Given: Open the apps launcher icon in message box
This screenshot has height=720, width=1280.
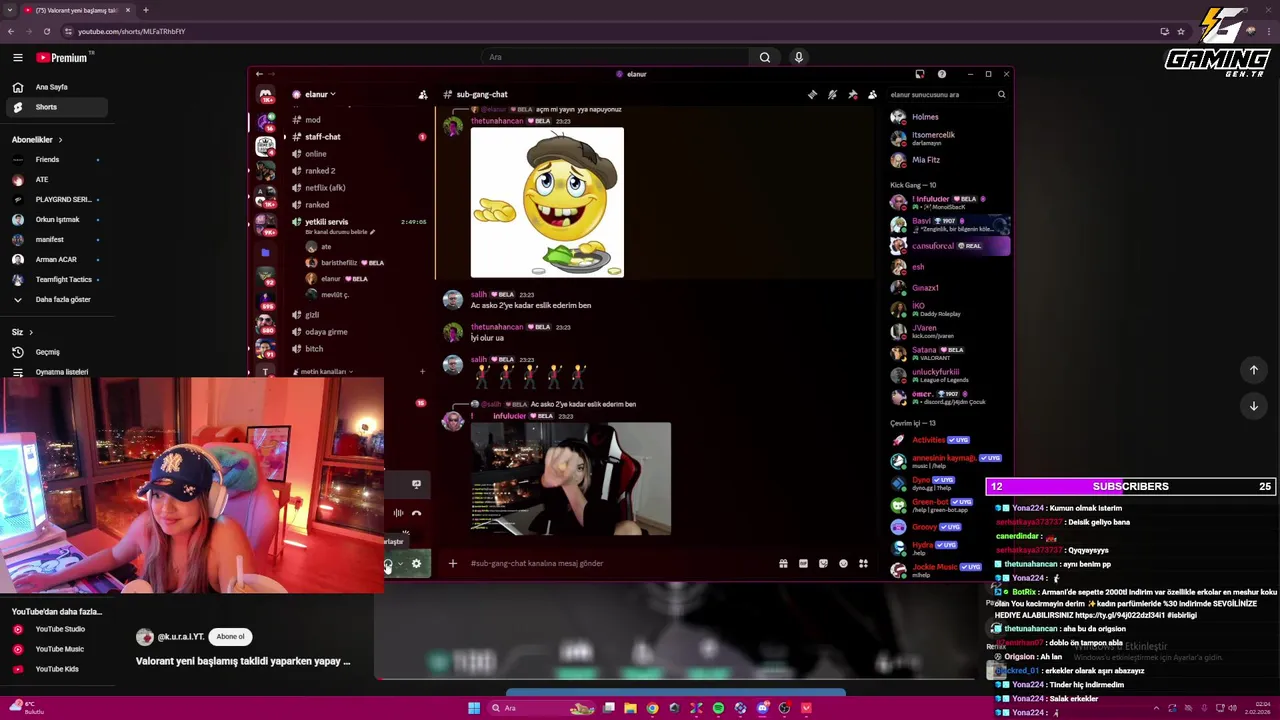Looking at the screenshot, I should click(x=863, y=563).
